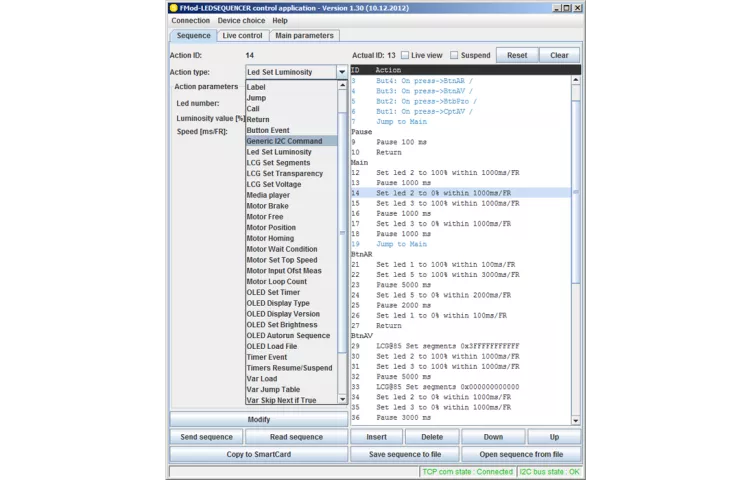Click Save sequence to file
Screen dimensions: 750x480
point(405,454)
